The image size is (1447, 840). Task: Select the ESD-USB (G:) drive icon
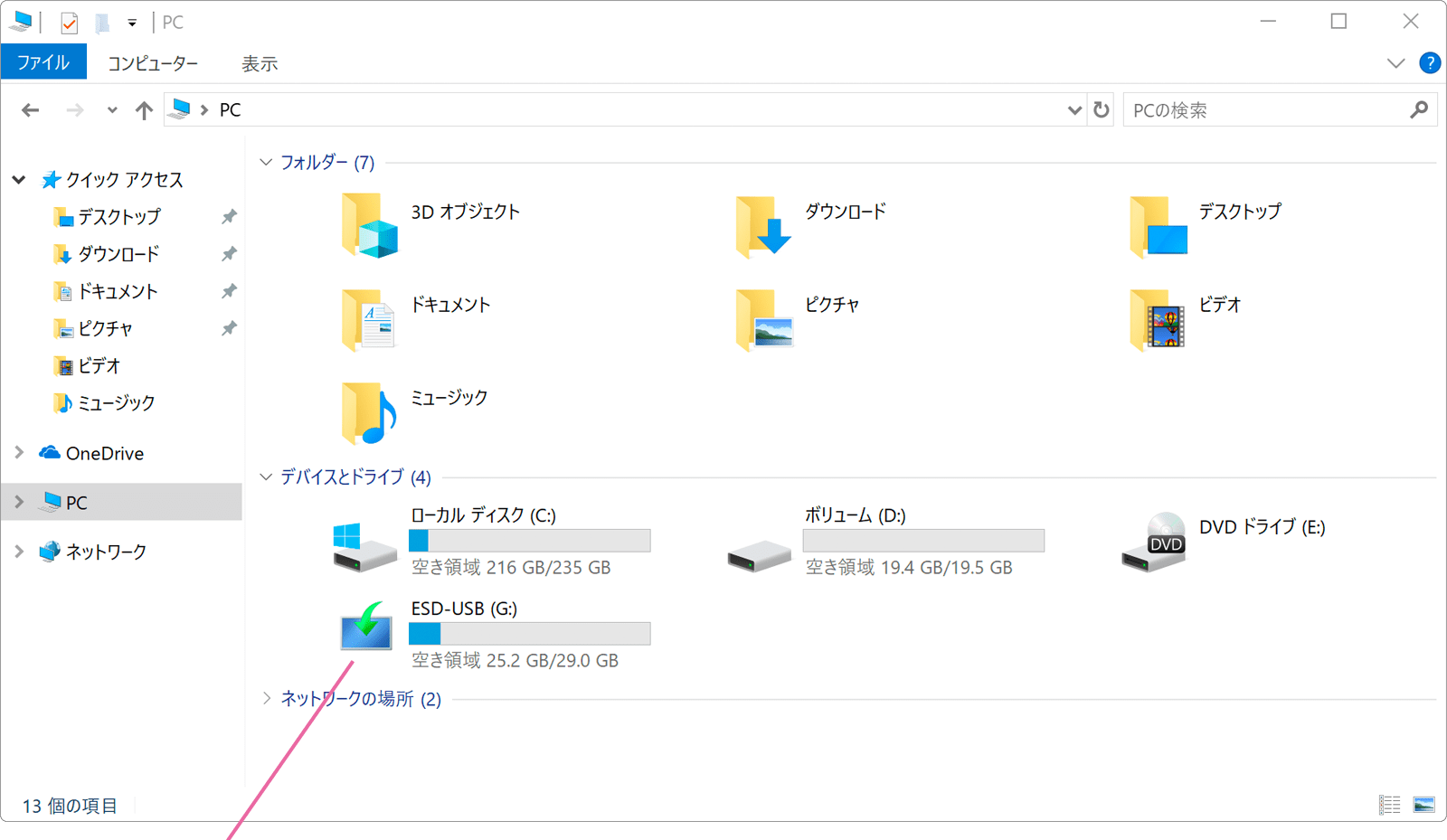[366, 626]
